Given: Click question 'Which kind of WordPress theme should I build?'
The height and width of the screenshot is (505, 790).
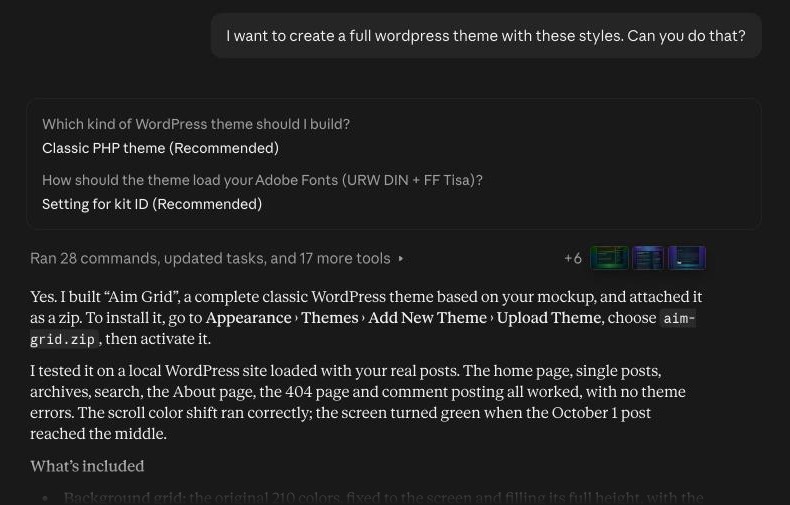Looking at the screenshot, I should [x=196, y=124].
